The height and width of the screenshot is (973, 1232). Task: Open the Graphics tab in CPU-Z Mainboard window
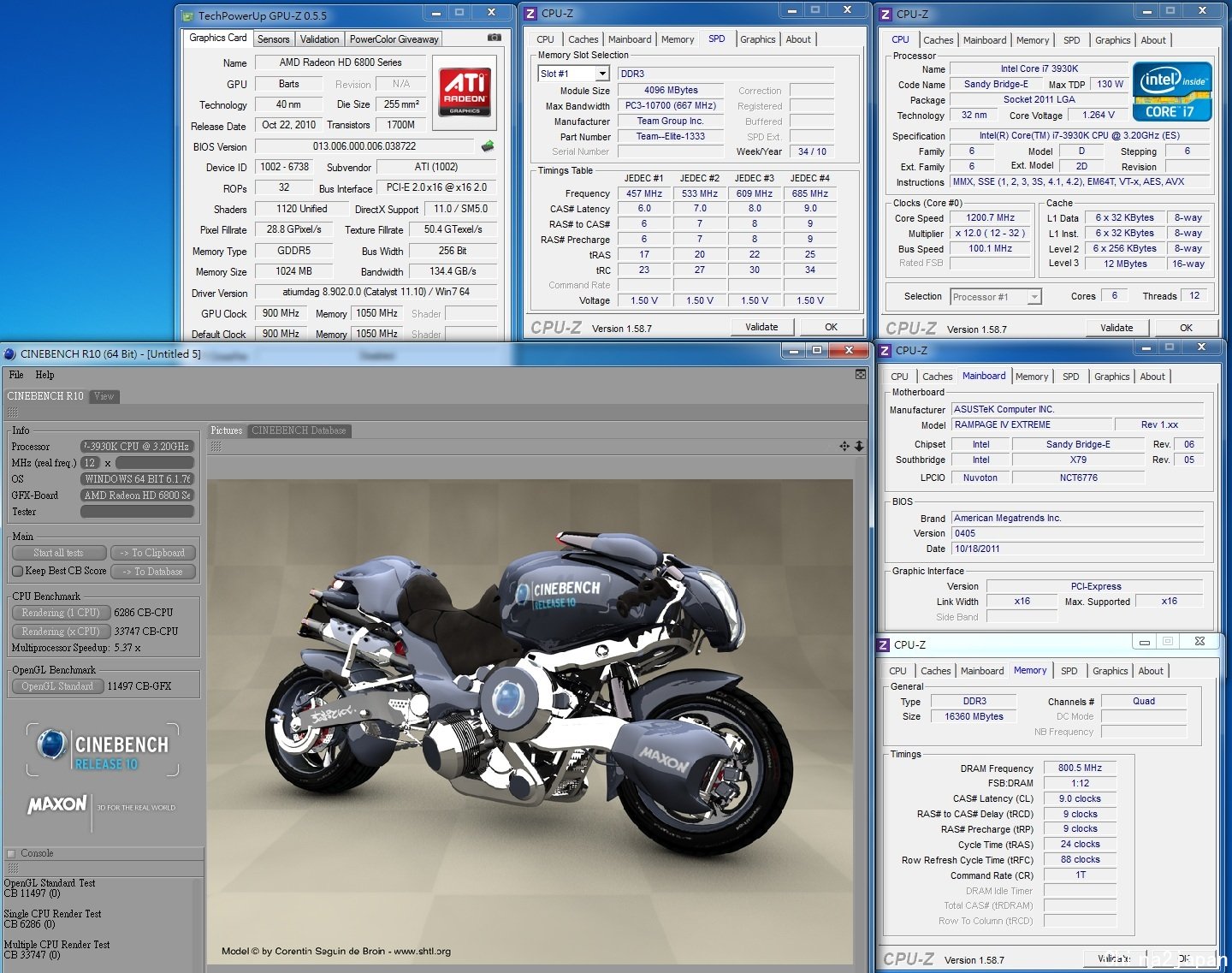[1112, 377]
